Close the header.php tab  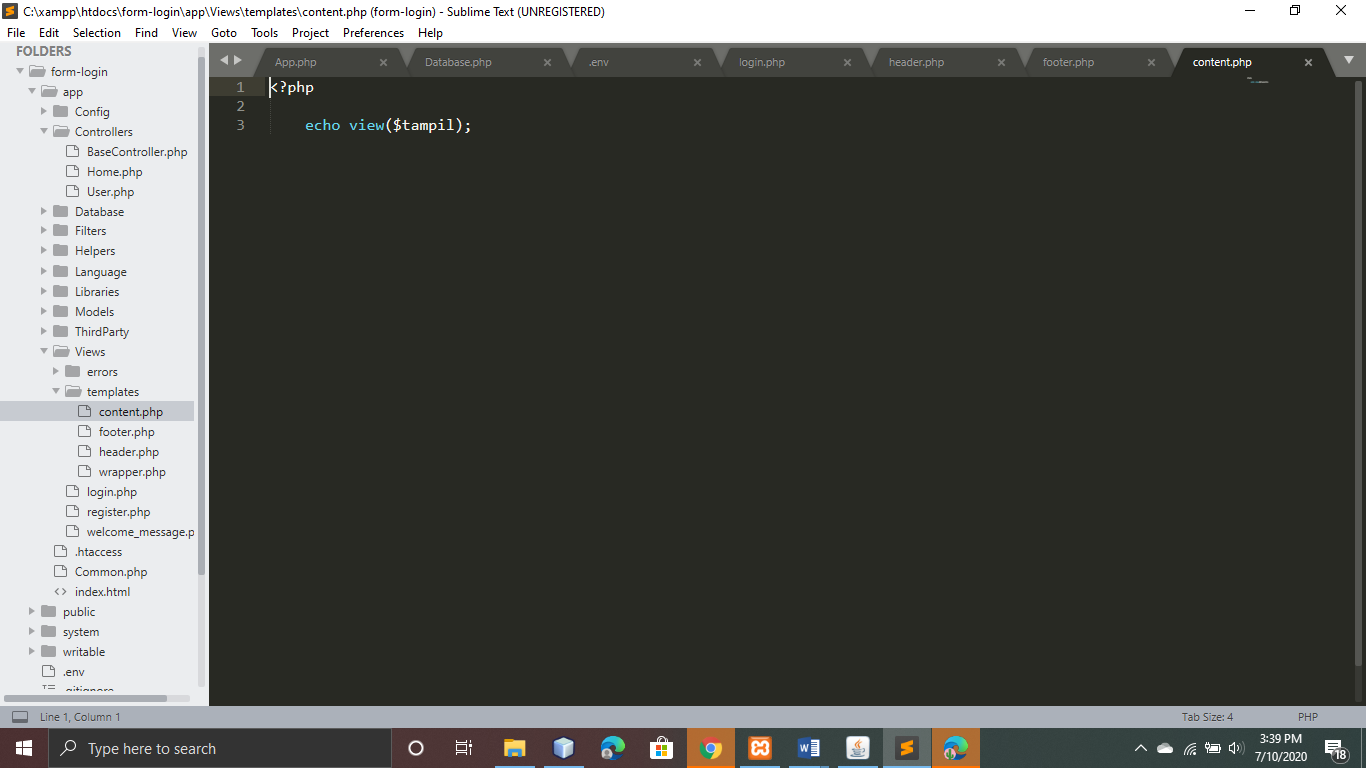[1001, 62]
